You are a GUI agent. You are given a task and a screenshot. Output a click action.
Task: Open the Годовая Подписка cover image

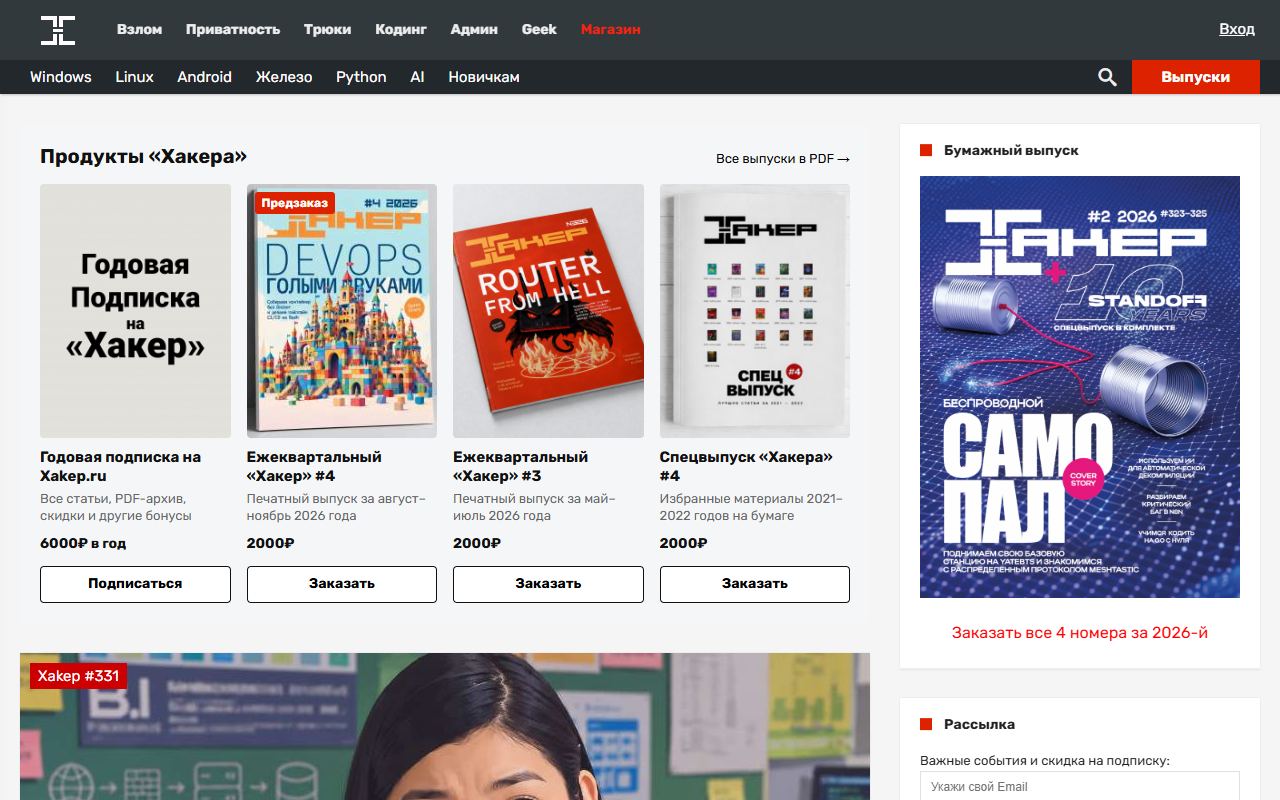[135, 311]
